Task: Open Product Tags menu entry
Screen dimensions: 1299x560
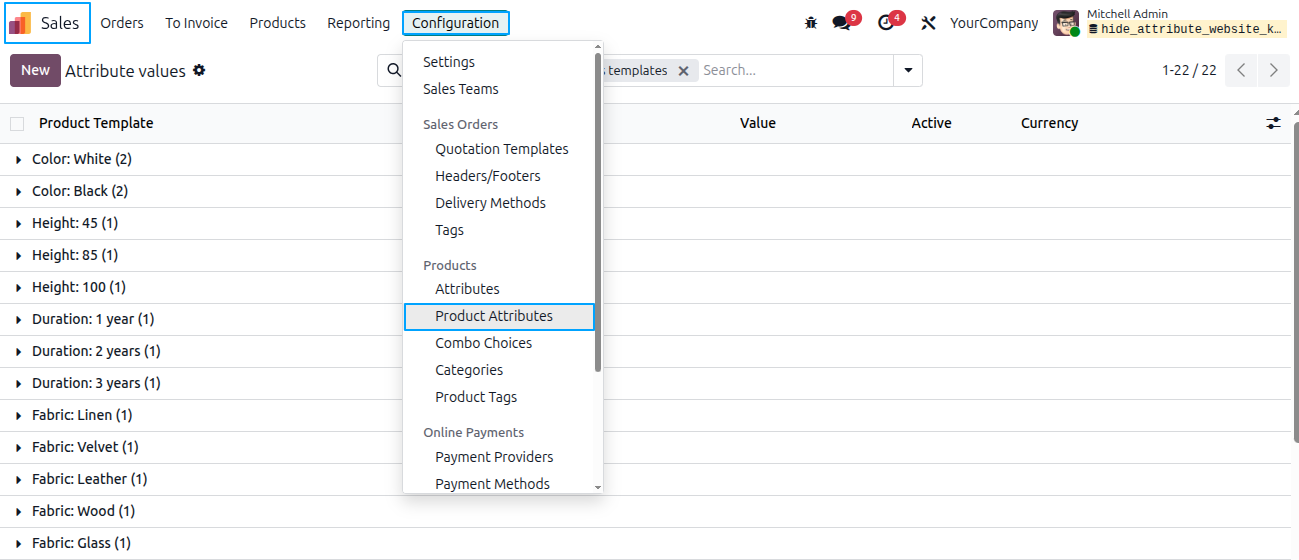Action: coord(476,397)
